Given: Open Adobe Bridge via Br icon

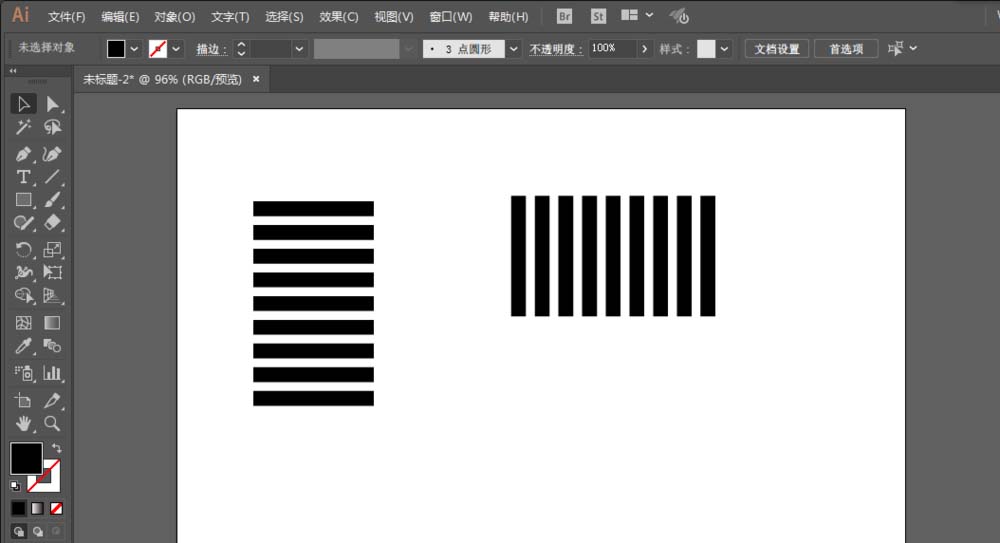Looking at the screenshot, I should (565, 16).
